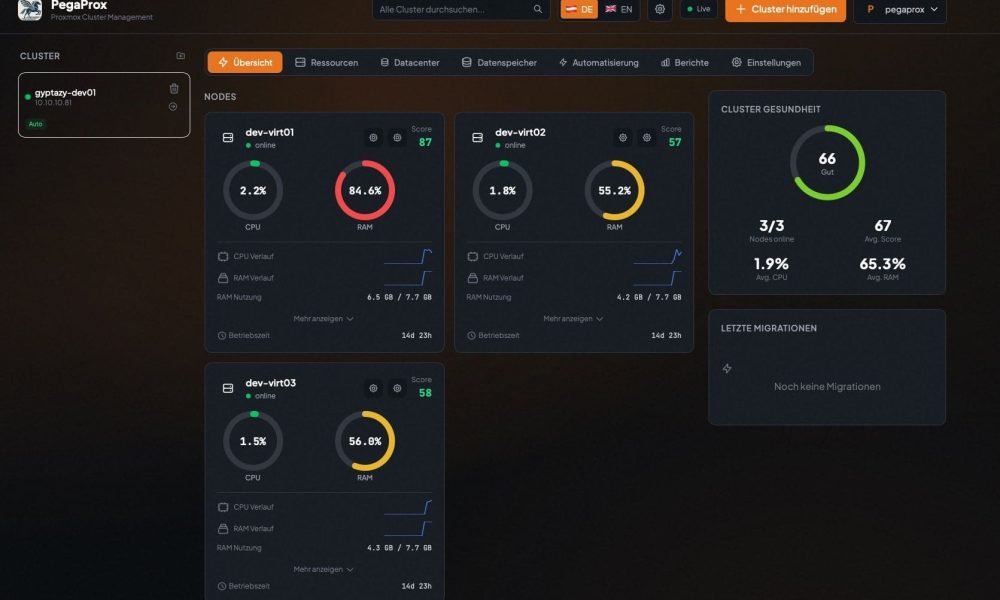
Task: Click the Cluster hinzufügen button
Action: (x=786, y=9)
